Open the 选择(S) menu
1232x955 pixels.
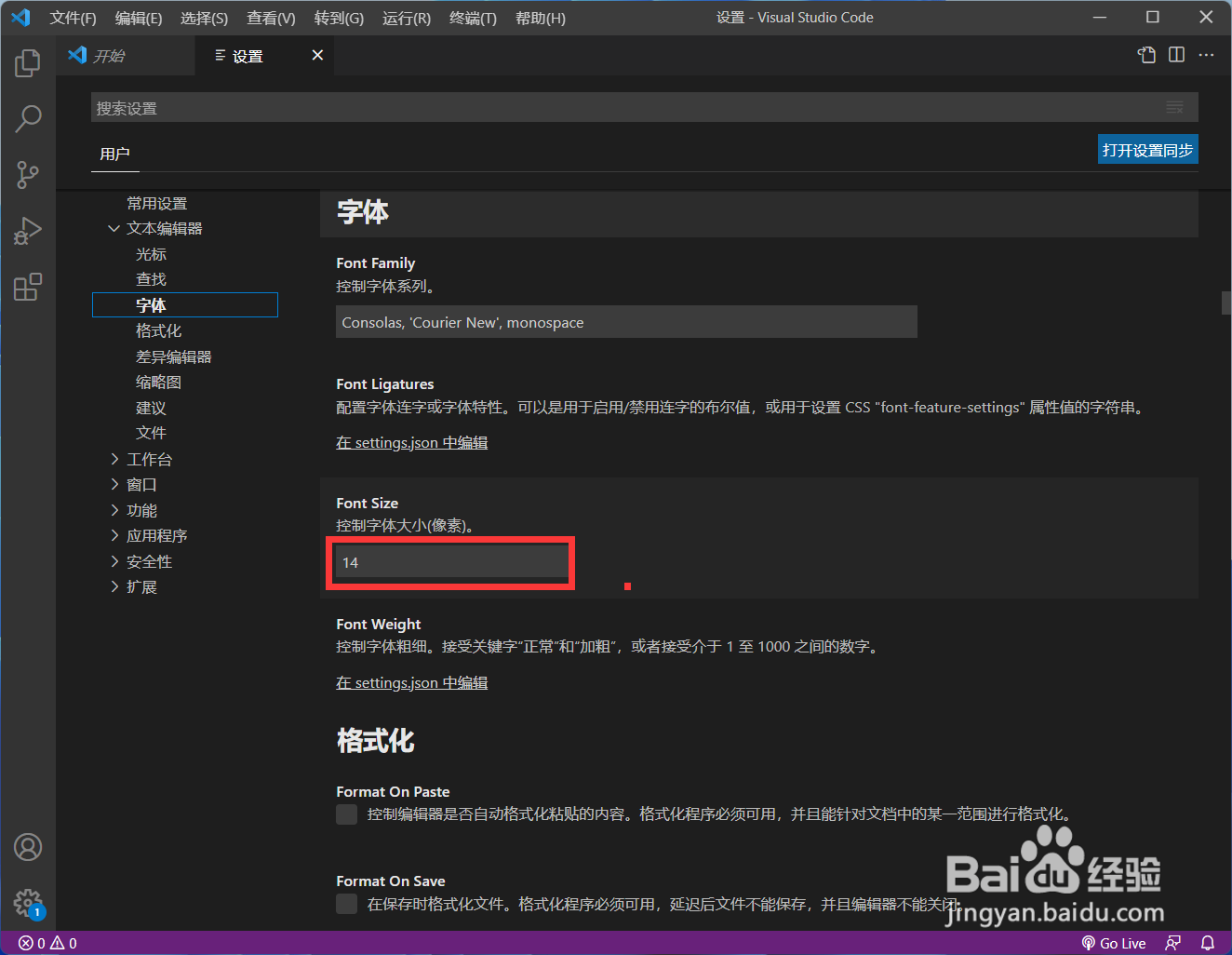(204, 18)
